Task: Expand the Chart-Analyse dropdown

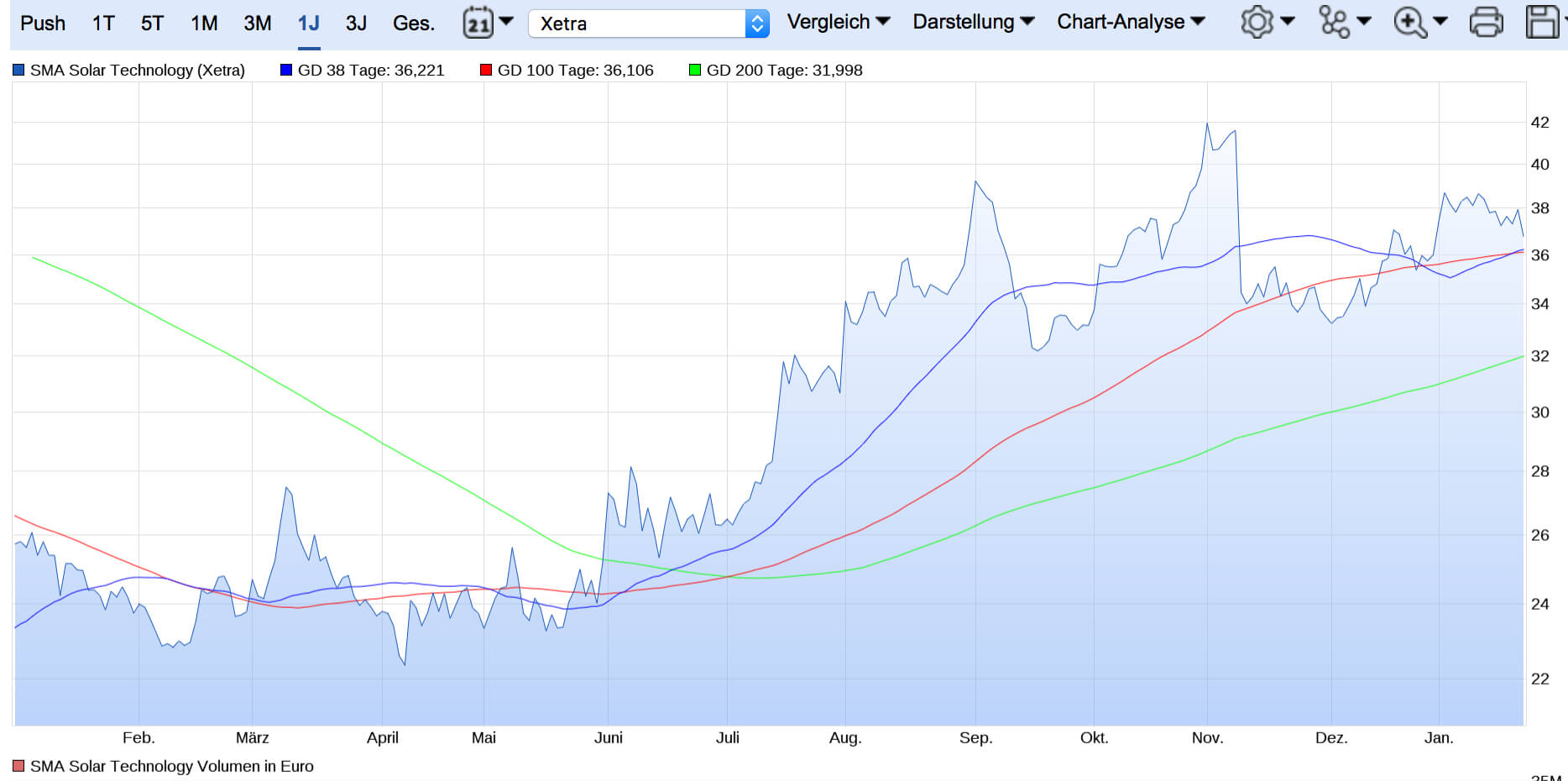Action: pyautogui.click(x=1130, y=22)
